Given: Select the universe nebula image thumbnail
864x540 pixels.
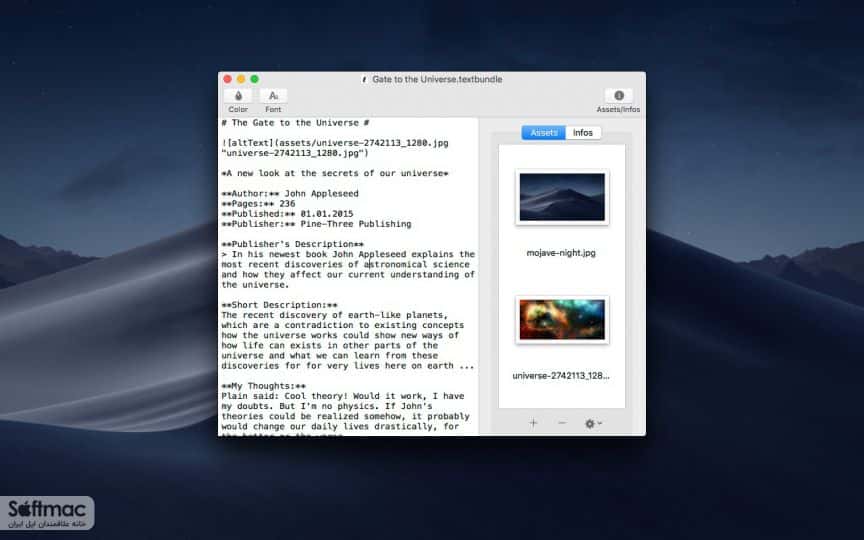Looking at the screenshot, I should click(x=562, y=320).
